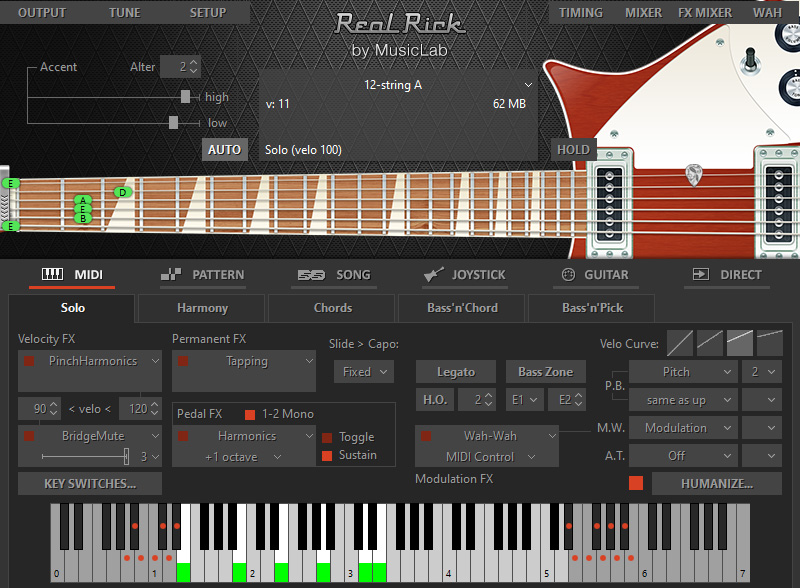Image resolution: width=800 pixels, height=588 pixels.
Task: Click the GUITAR mode circular icon
Action: [x=568, y=275]
